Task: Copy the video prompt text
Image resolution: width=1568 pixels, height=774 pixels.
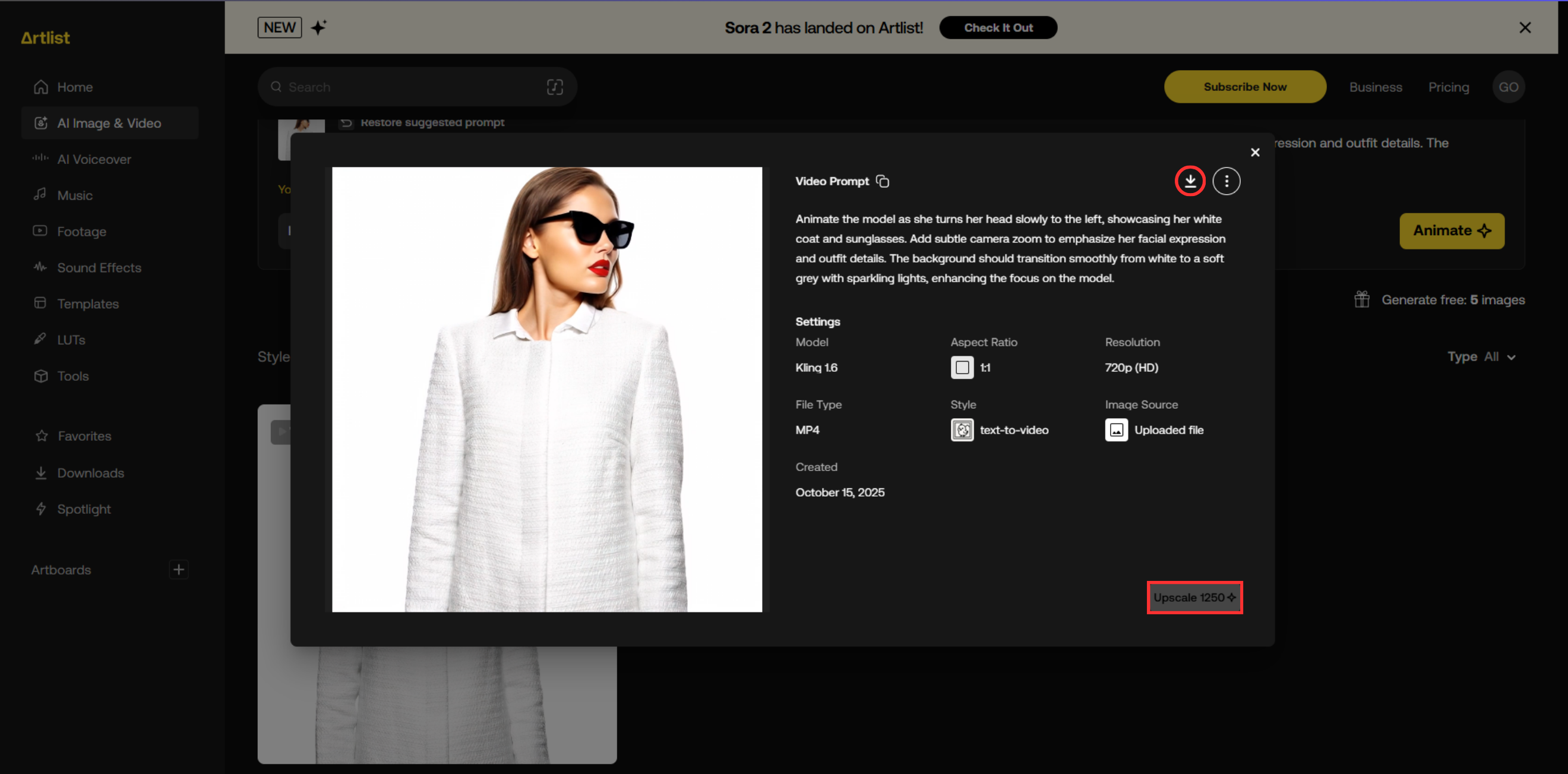Action: coord(883,182)
